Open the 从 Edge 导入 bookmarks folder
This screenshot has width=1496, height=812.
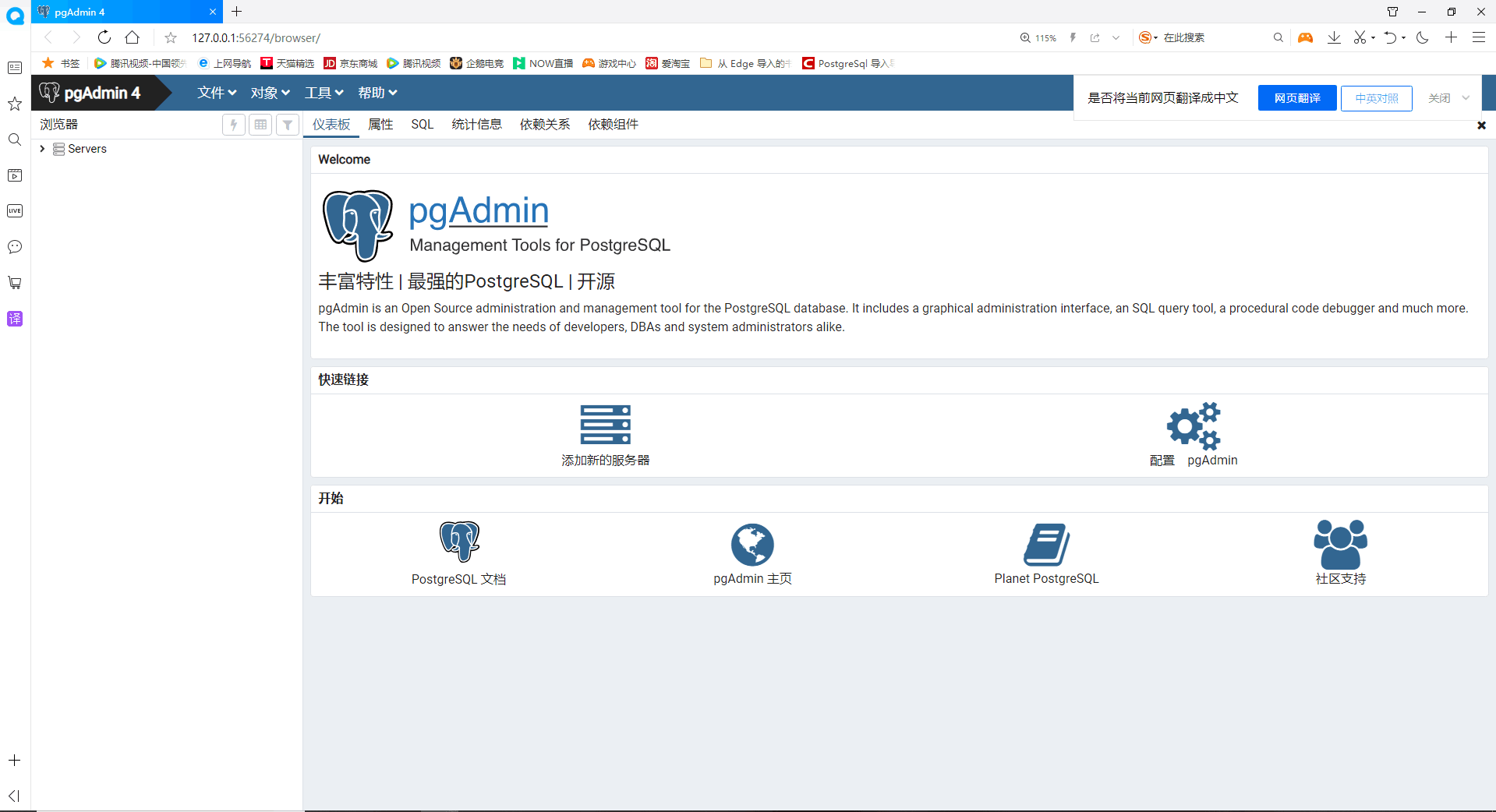pos(745,63)
